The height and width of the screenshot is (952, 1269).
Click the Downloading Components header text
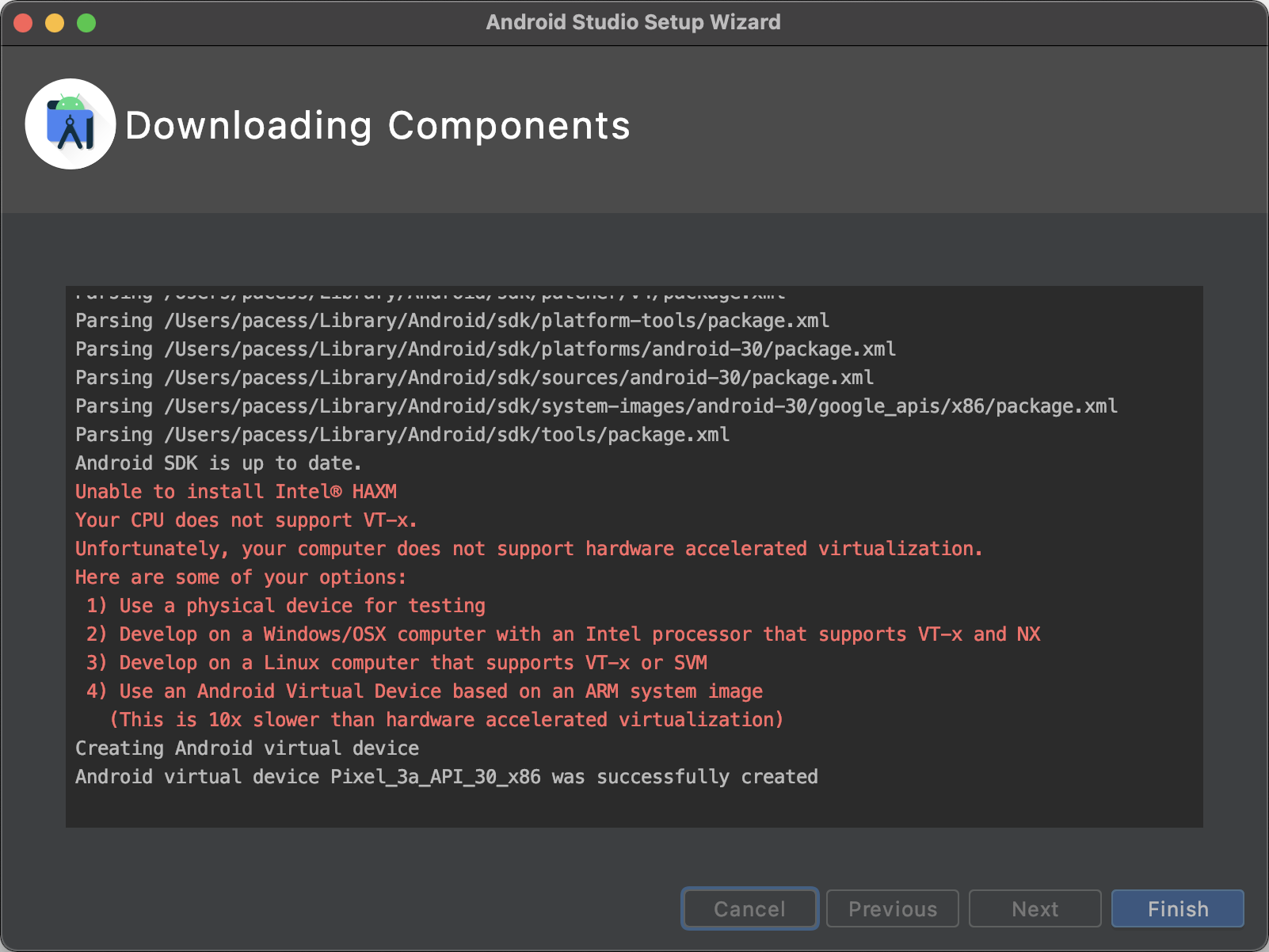tap(378, 125)
